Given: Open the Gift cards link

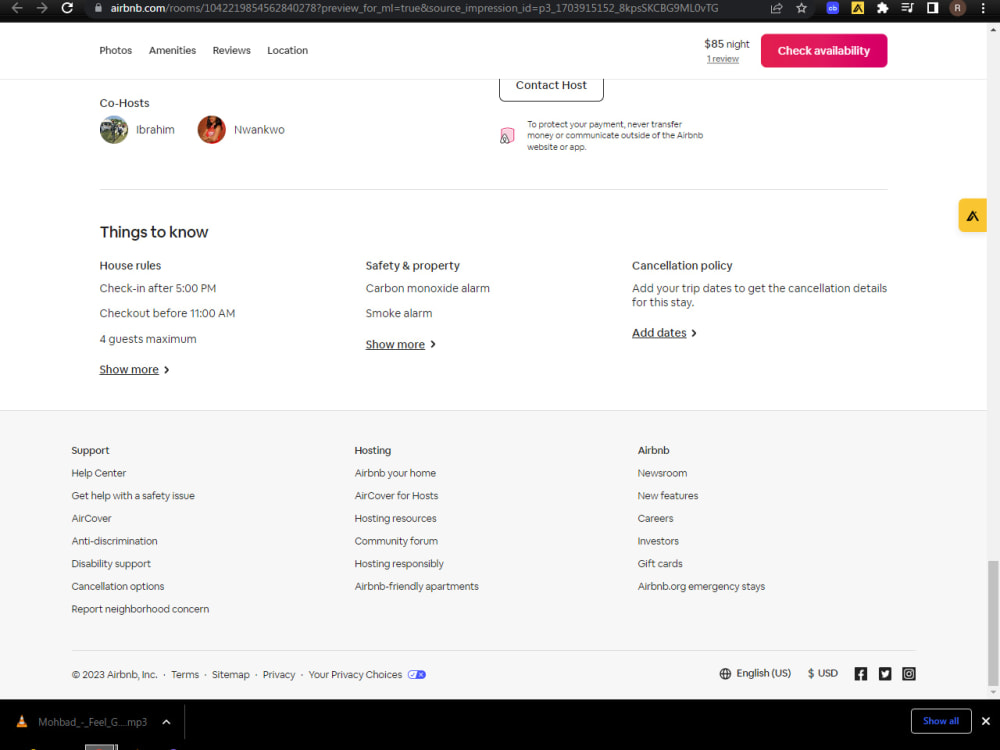Looking at the screenshot, I should click(660, 564).
